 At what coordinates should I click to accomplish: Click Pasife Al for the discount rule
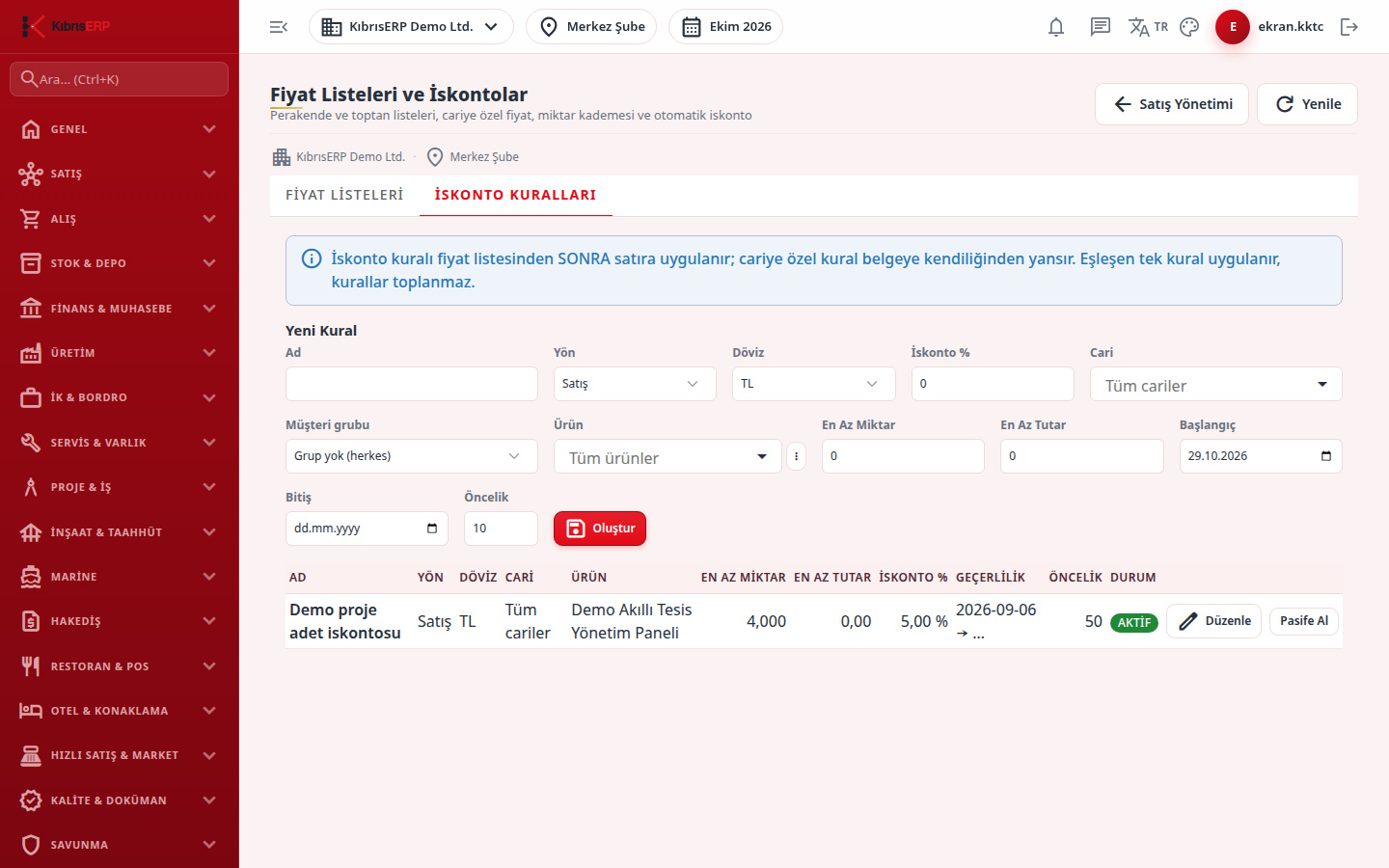[x=1304, y=621]
